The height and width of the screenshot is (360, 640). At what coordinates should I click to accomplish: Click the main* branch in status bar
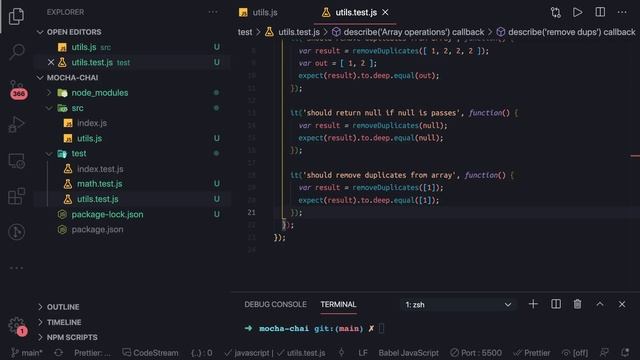click(x=27, y=353)
